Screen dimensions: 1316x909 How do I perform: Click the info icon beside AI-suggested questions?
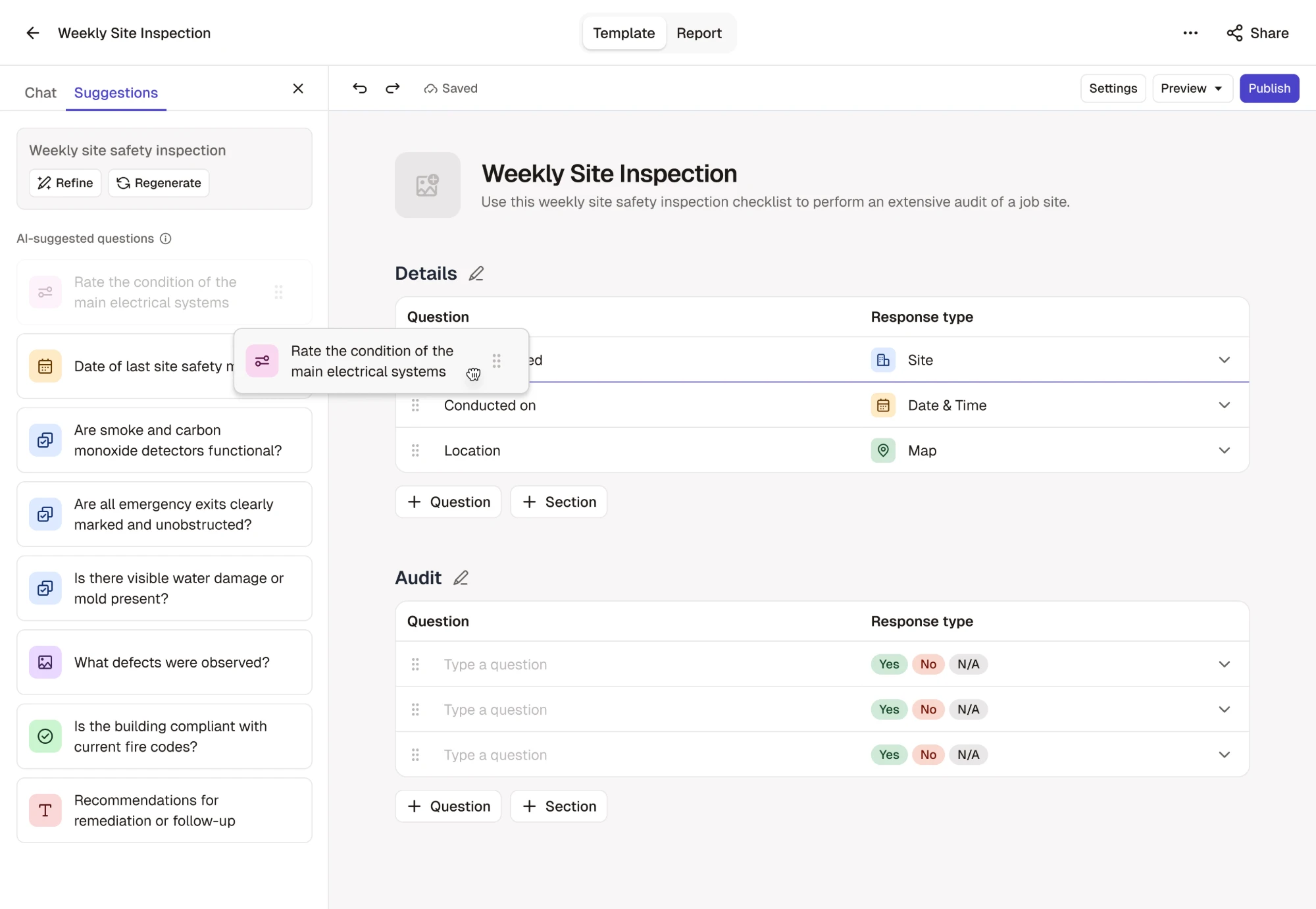point(166,239)
